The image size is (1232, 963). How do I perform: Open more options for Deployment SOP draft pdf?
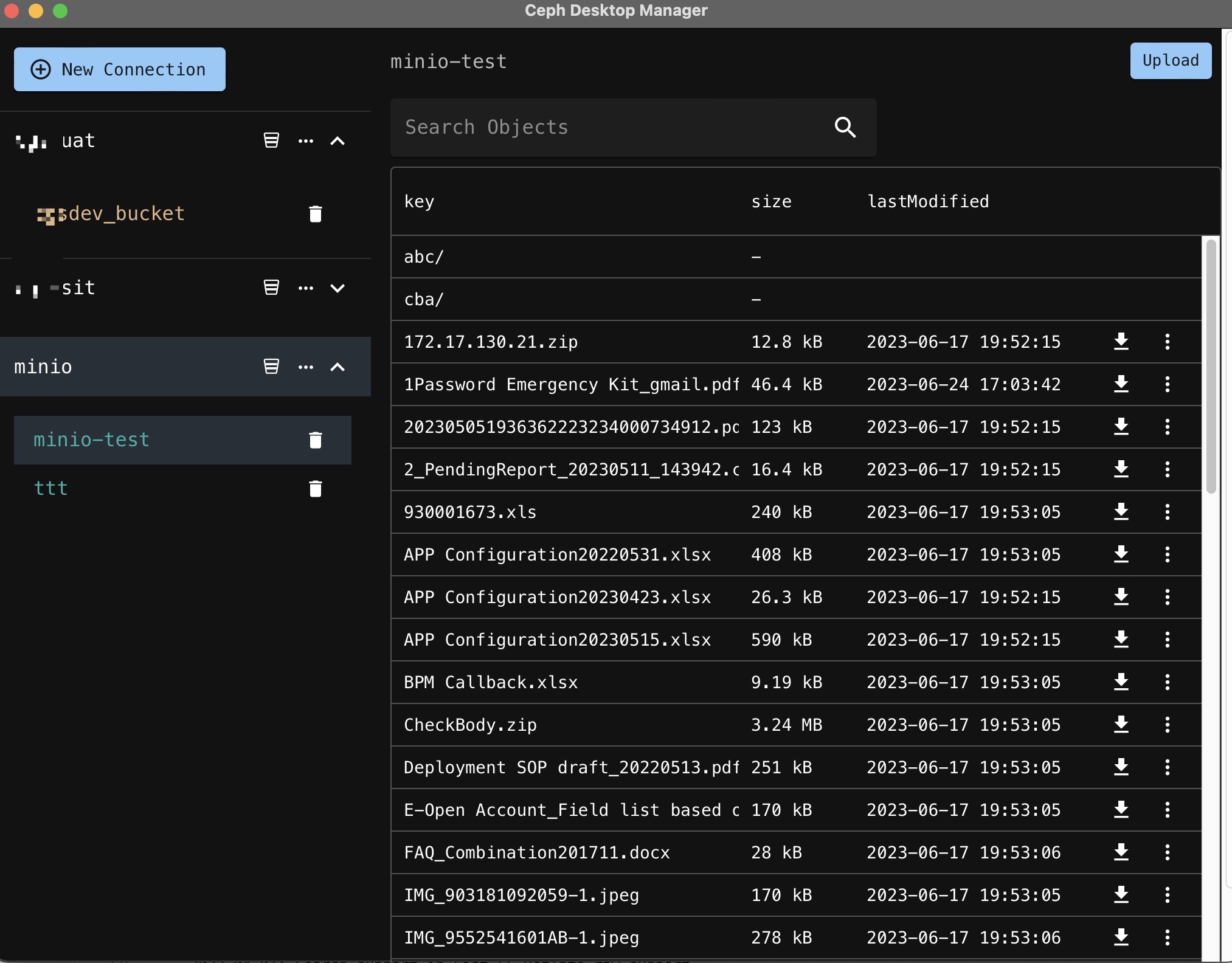coord(1168,767)
